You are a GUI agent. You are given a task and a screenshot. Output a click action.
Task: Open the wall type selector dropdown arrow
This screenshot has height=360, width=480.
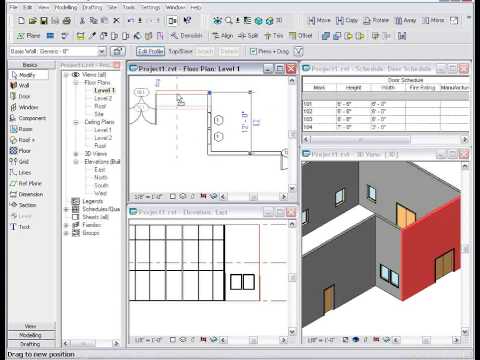pos(101,51)
